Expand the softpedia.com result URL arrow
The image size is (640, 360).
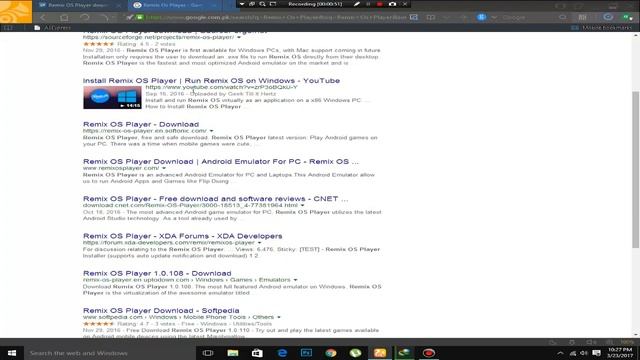279,317
